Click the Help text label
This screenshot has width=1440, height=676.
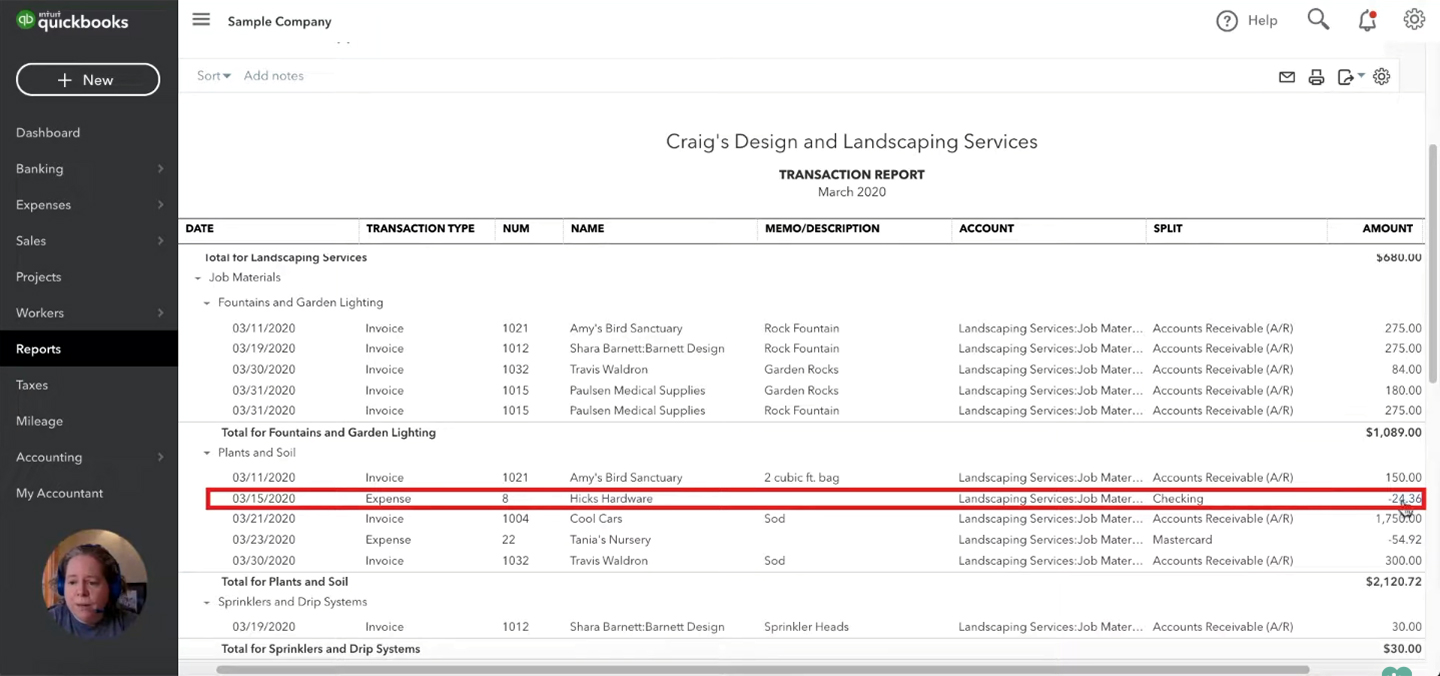1262,21
